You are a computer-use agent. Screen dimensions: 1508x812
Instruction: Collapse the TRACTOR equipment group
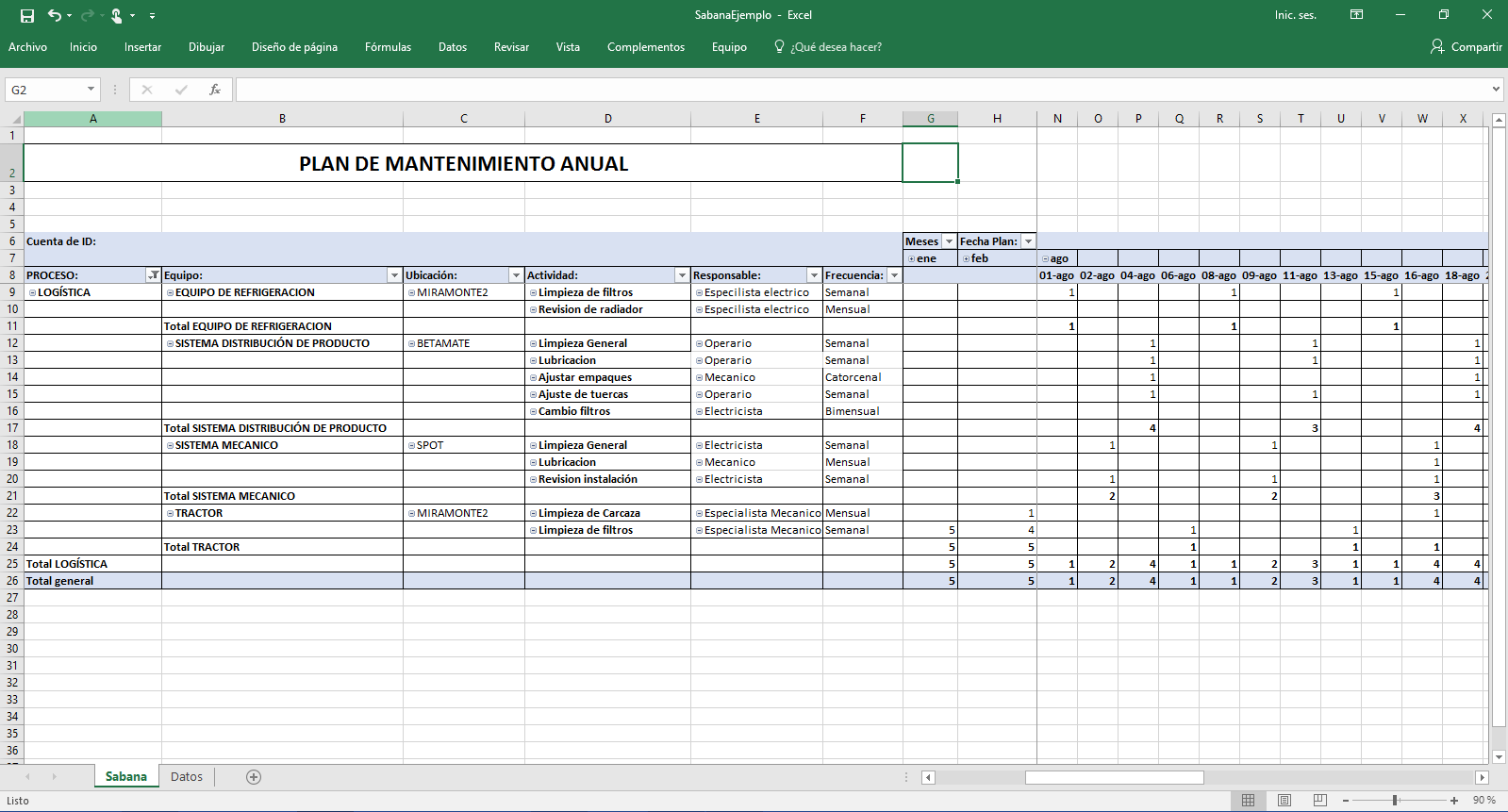pyautogui.click(x=170, y=514)
